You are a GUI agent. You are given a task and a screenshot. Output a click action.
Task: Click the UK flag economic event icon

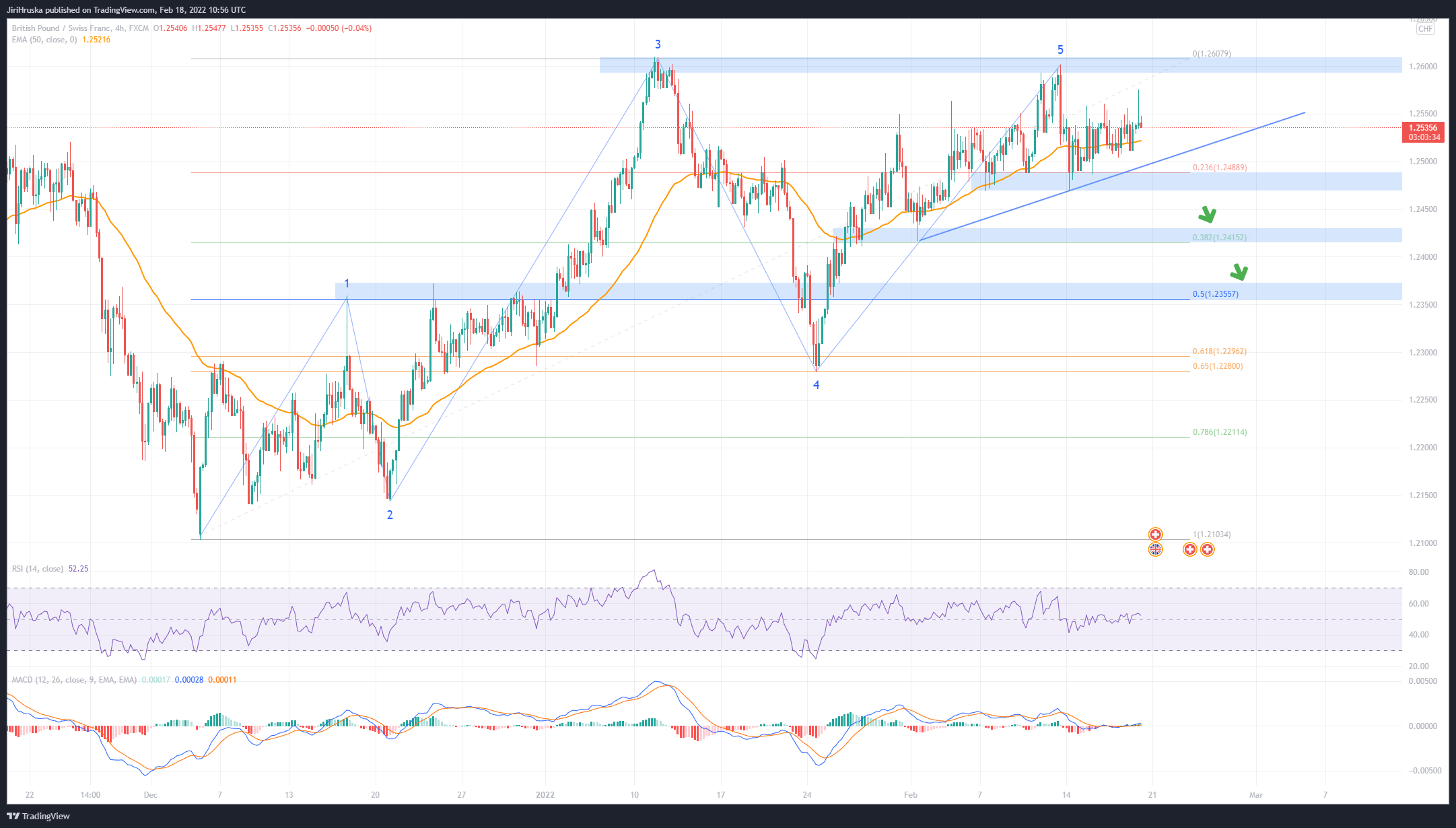pyautogui.click(x=1155, y=549)
